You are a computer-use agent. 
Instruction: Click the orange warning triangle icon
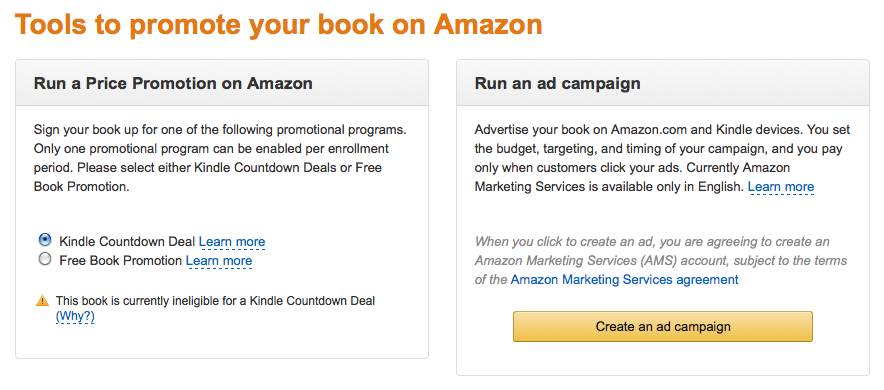[x=42, y=301]
